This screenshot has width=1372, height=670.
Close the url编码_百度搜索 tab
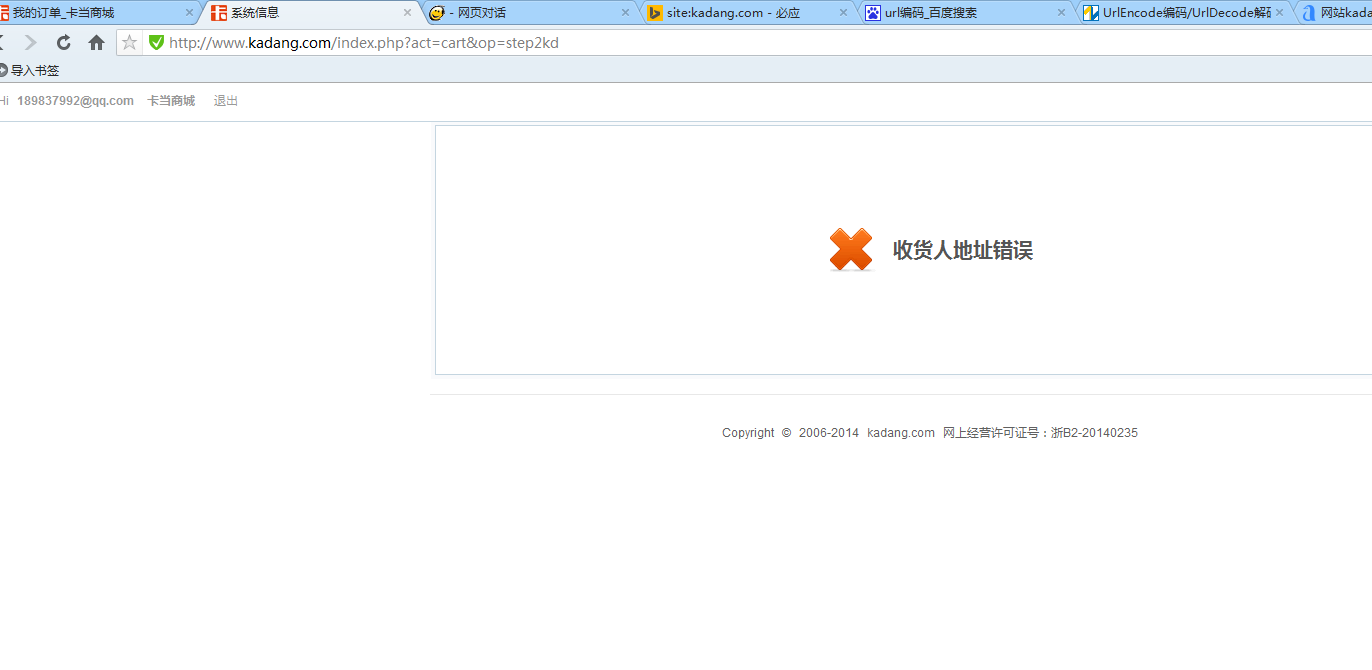click(x=1061, y=13)
